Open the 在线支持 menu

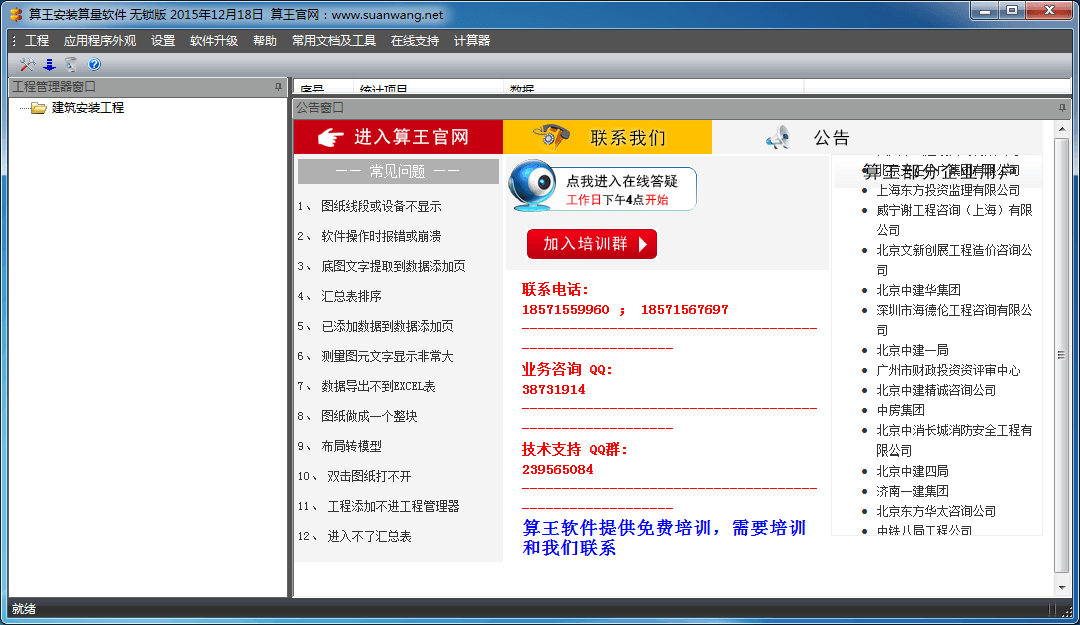[x=415, y=41]
